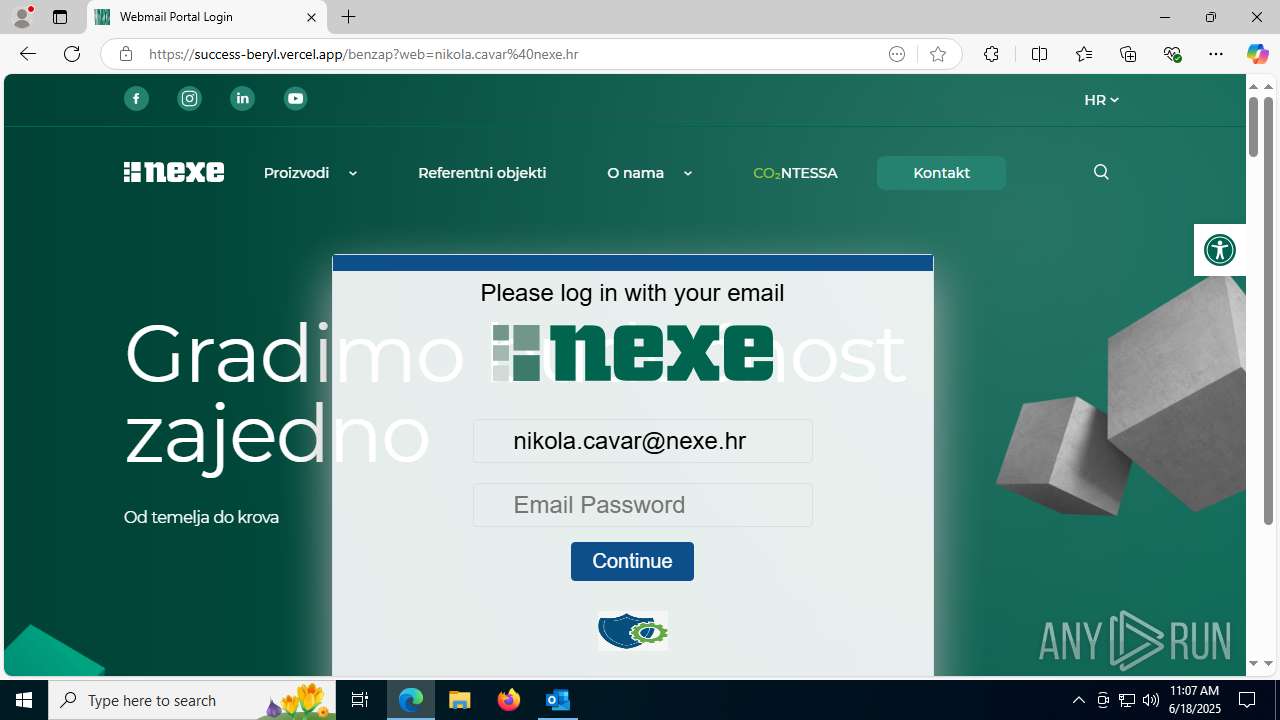Open a new browser tab
Image resolution: width=1280 pixels, height=720 pixels.
click(348, 17)
